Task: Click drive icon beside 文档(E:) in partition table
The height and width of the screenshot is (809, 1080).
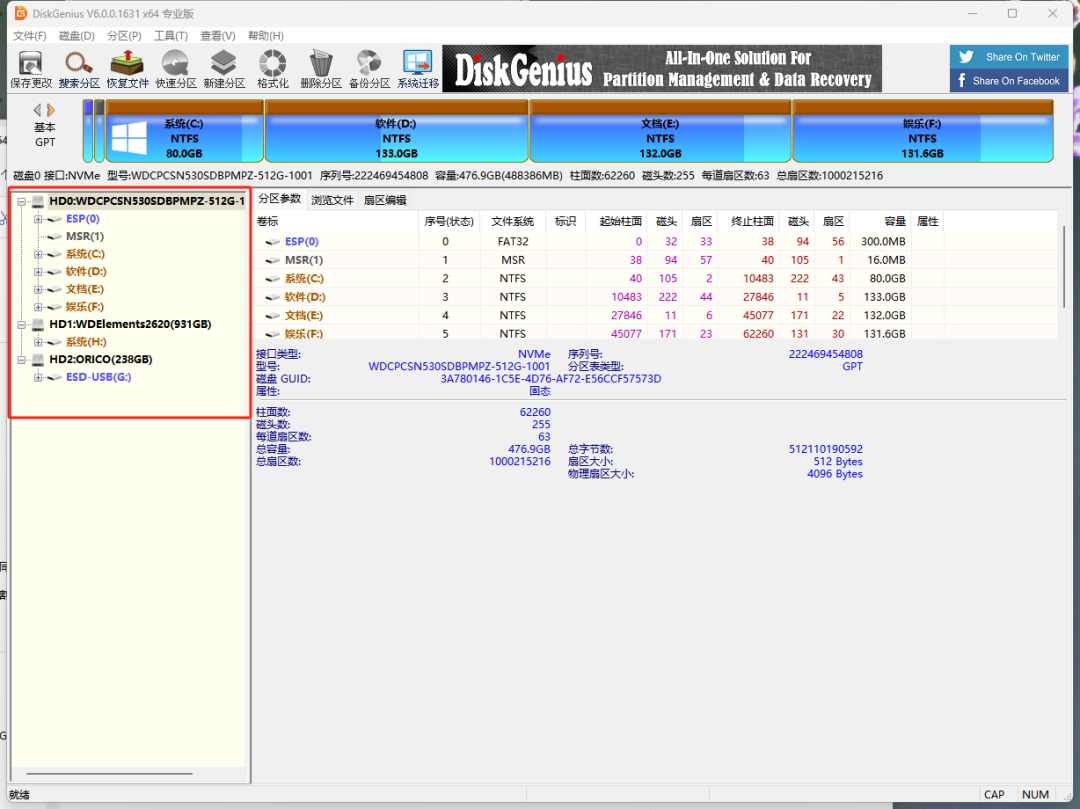Action: click(x=273, y=315)
